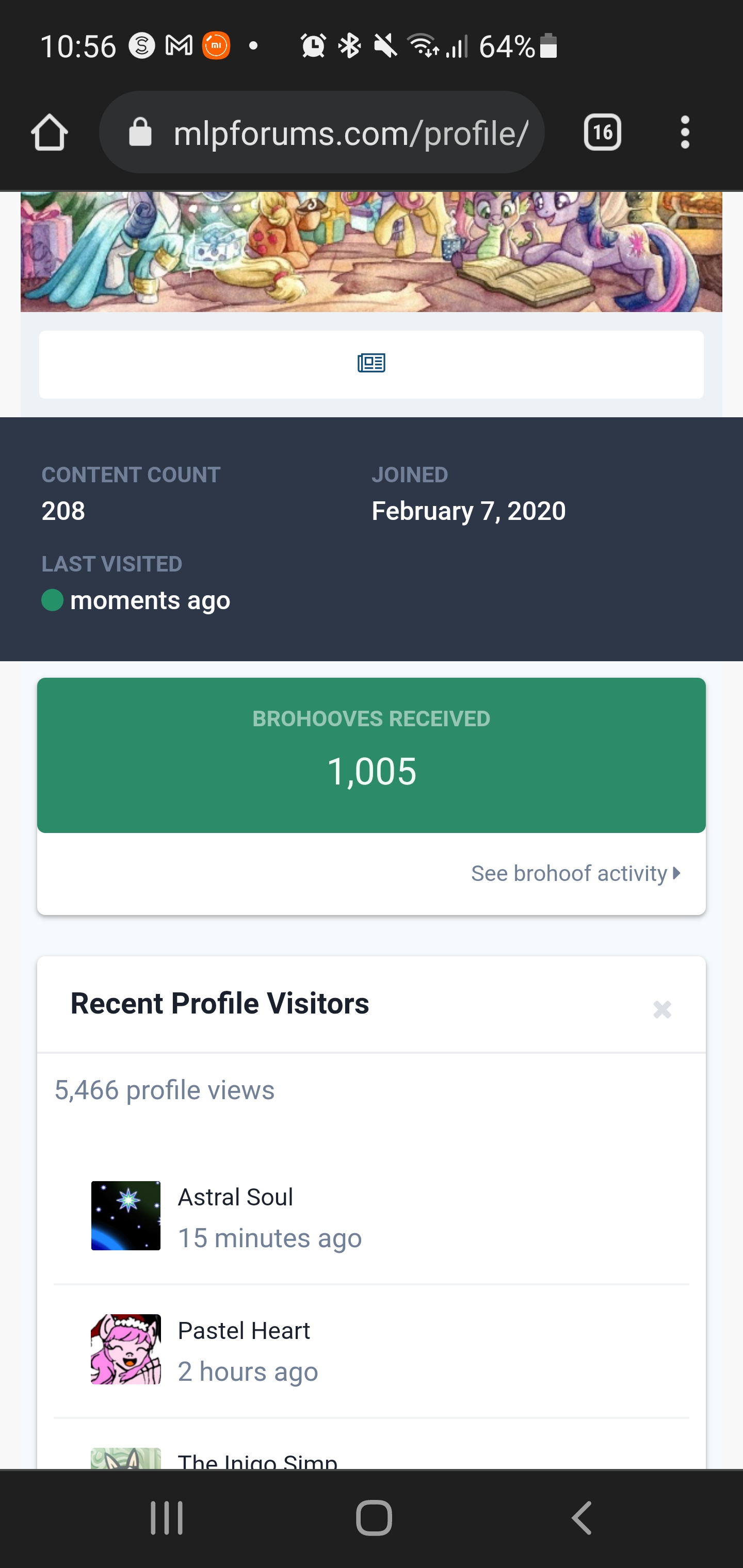Tap the padlock site security icon
743x1568 pixels.
pos(140,133)
